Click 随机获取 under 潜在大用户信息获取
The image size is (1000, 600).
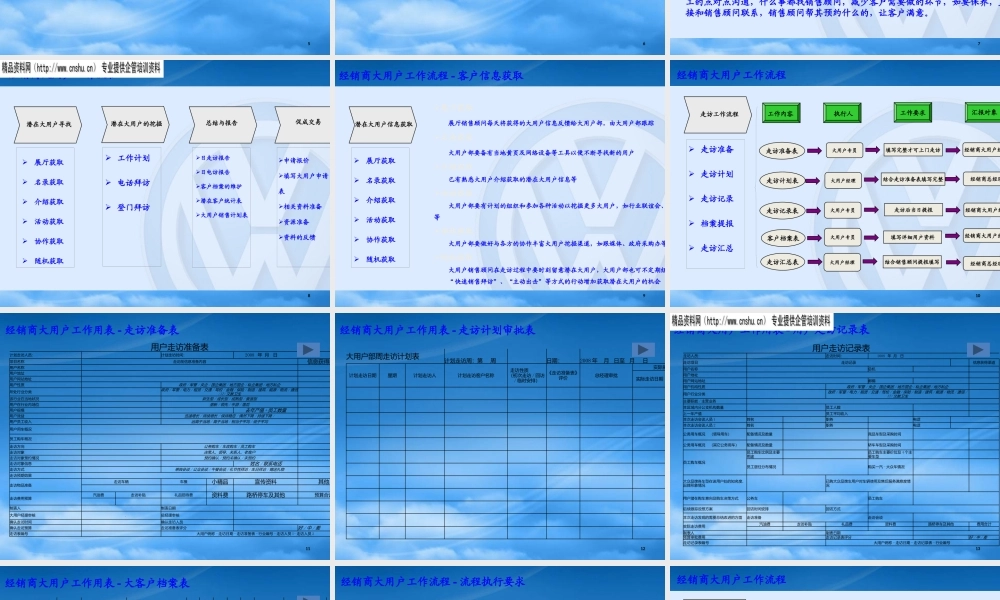pyautogui.click(x=380, y=260)
